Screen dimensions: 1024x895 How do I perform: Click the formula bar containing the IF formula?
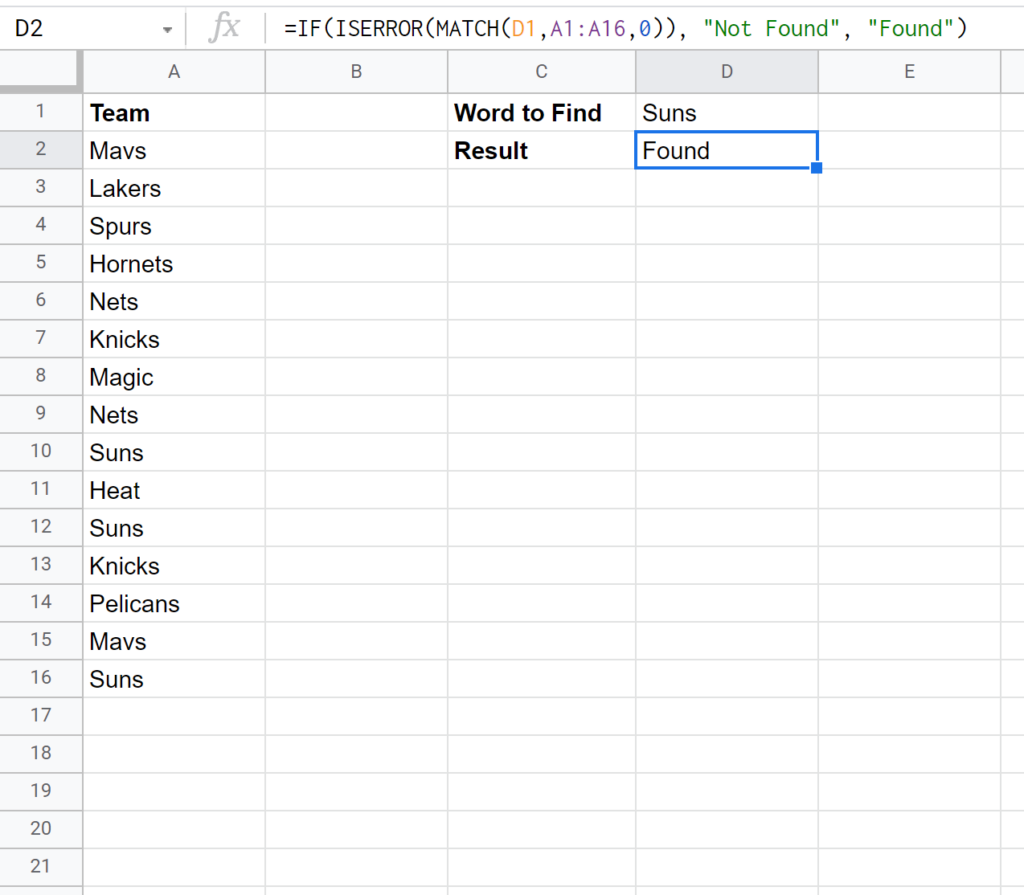(x=600, y=28)
